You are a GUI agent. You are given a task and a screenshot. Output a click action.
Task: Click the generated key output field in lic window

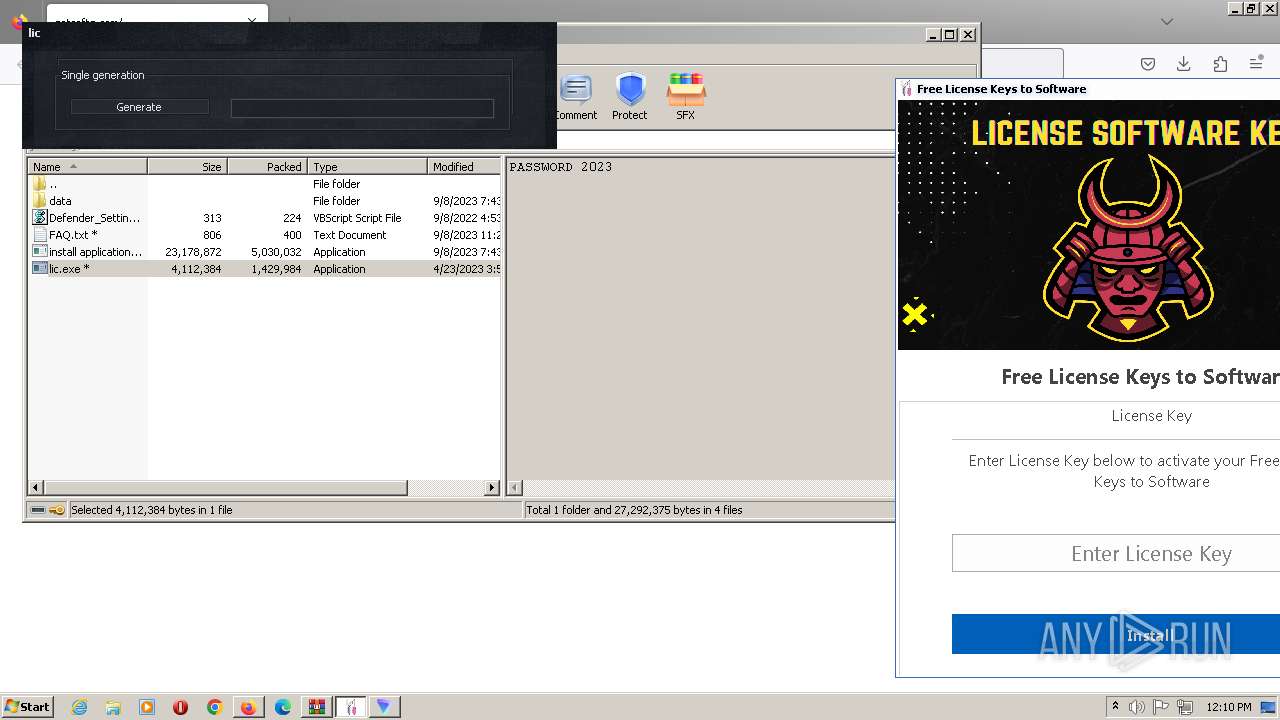(362, 108)
